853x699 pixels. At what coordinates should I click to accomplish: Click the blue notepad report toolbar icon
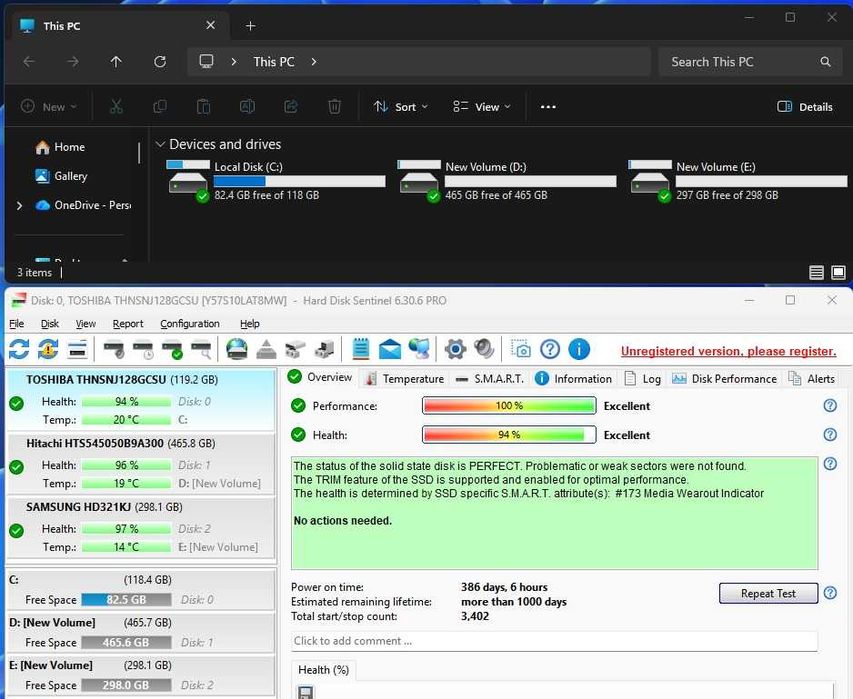coord(361,349)
